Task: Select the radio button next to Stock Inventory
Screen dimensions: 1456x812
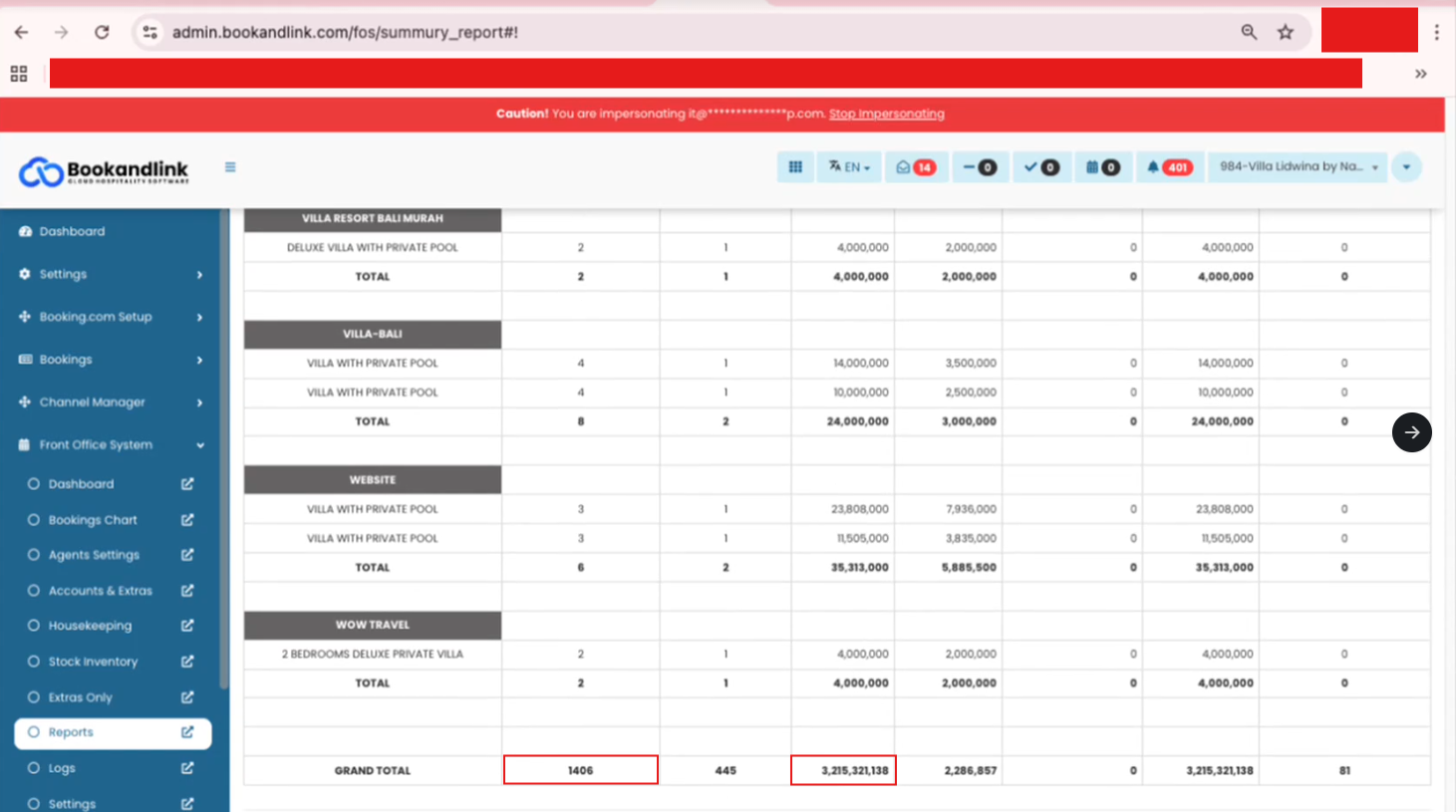Action: [33, 662]
